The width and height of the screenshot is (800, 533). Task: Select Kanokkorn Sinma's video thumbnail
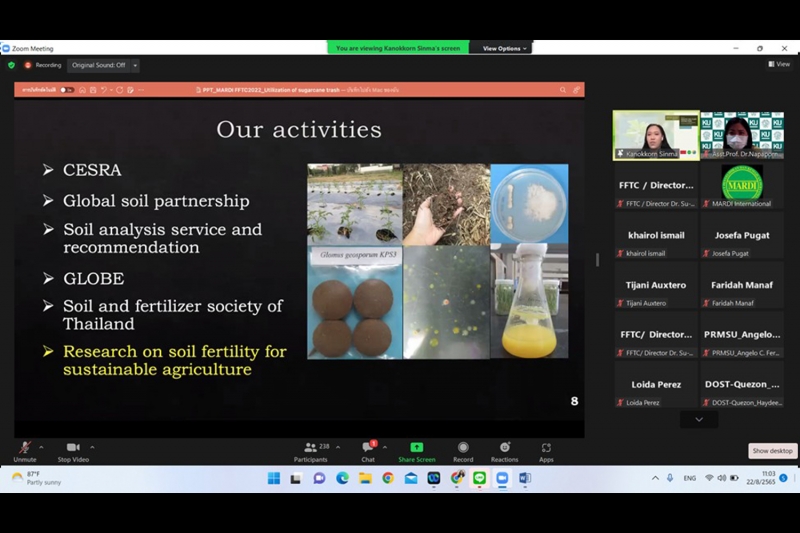[x=655, y=134]
